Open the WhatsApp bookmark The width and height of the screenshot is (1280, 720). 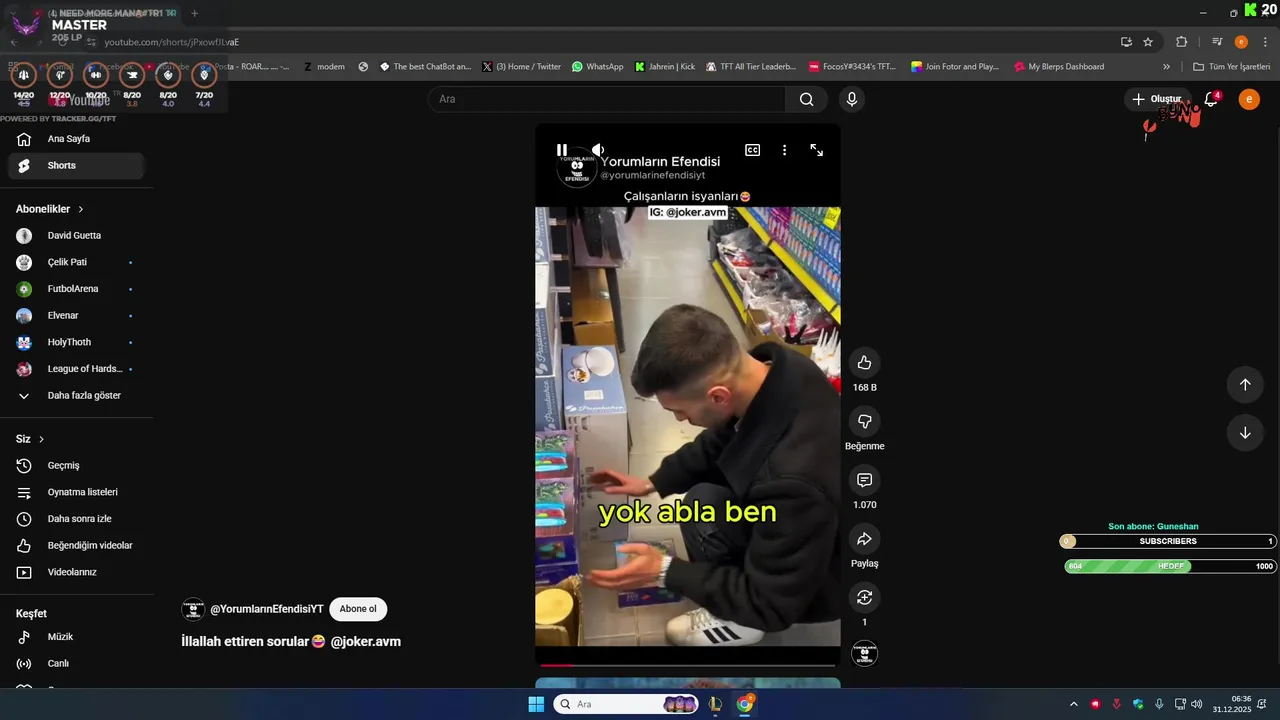click(x=597, y=67)
